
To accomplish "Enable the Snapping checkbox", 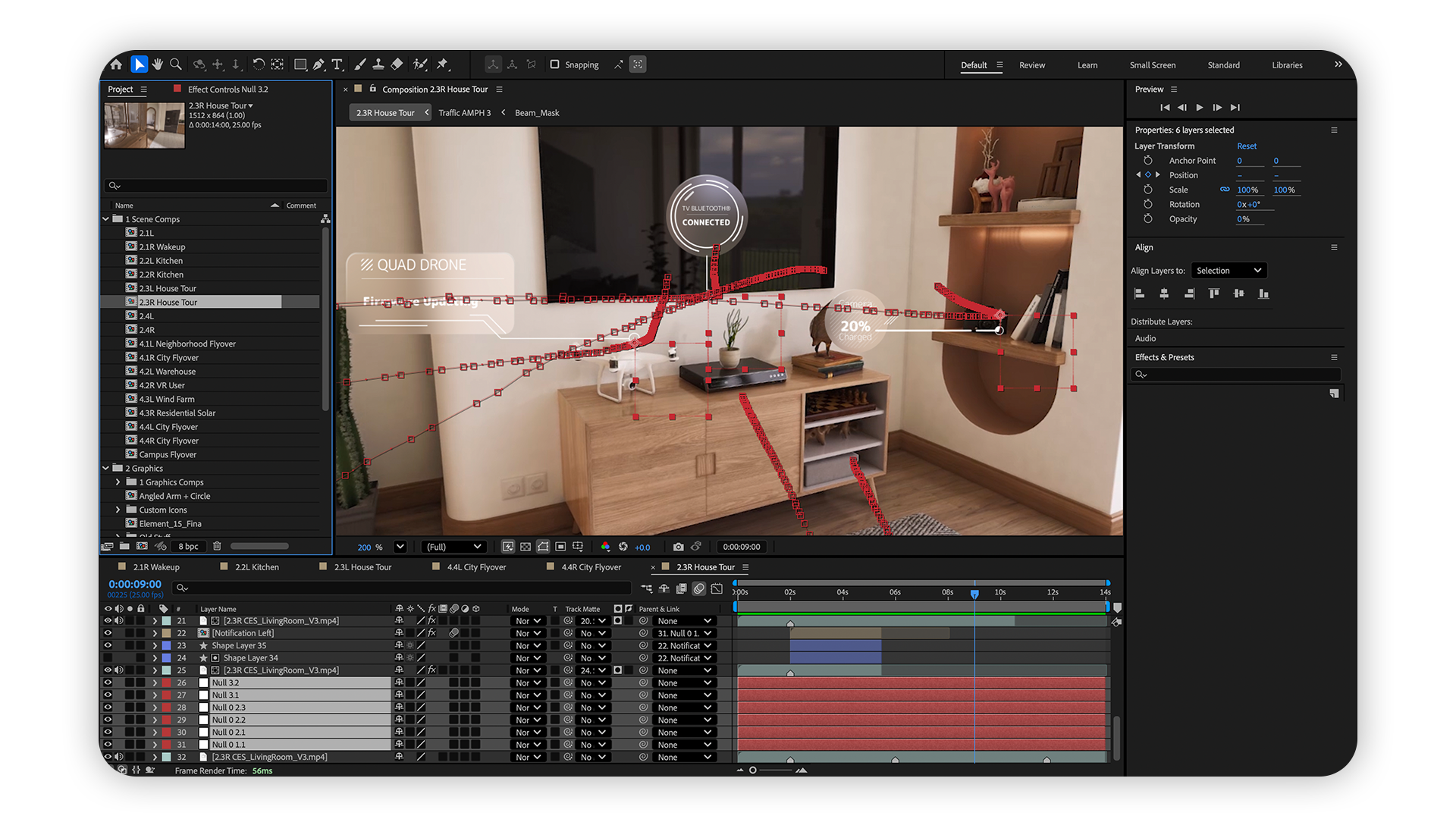I will (555, 64).
